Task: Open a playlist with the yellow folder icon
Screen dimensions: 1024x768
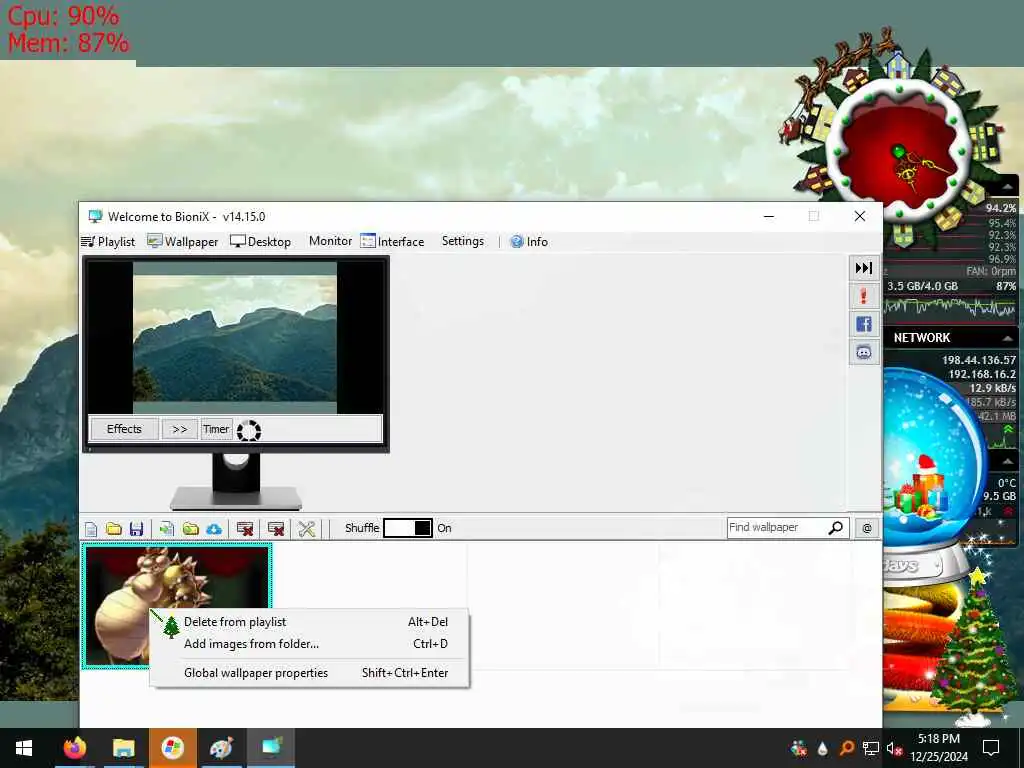Action: click(114, 528)
